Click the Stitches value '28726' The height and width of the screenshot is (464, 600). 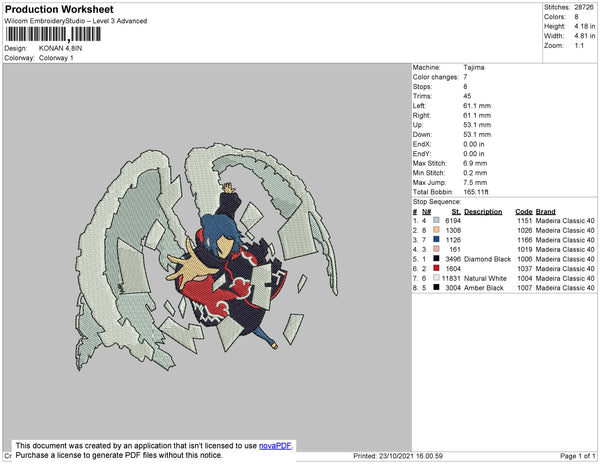pyautogui.click(x=584, y=7)
